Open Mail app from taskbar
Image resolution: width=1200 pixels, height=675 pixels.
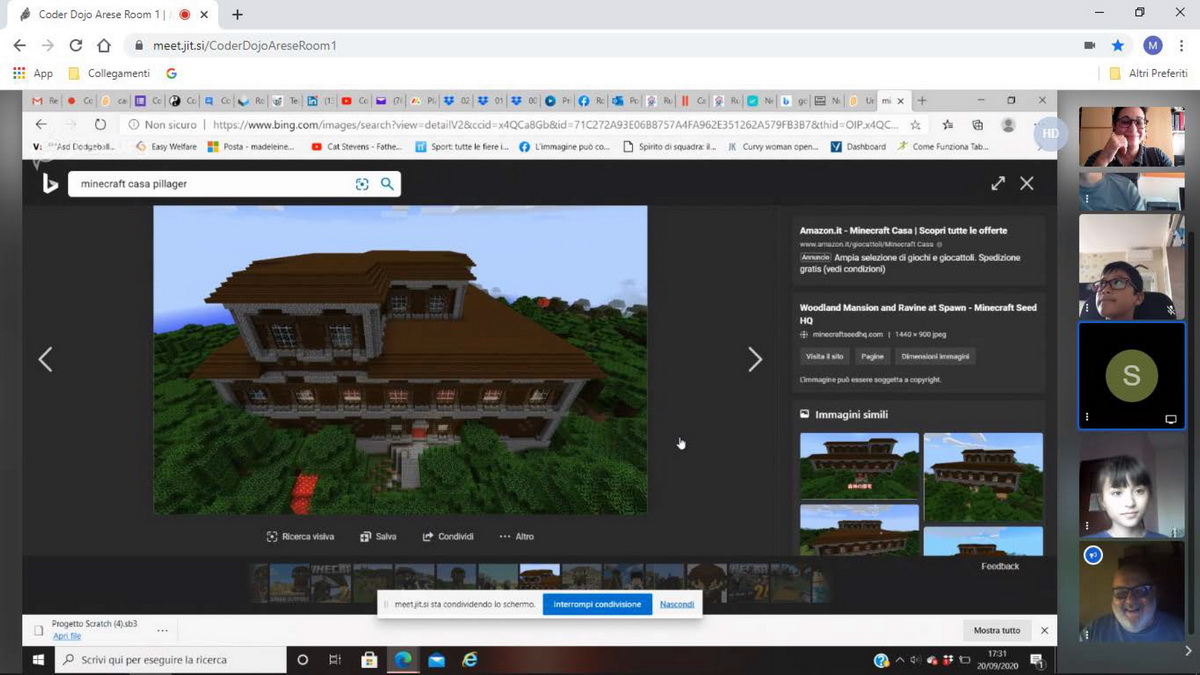pyautogui.click(x=436, y=660)
